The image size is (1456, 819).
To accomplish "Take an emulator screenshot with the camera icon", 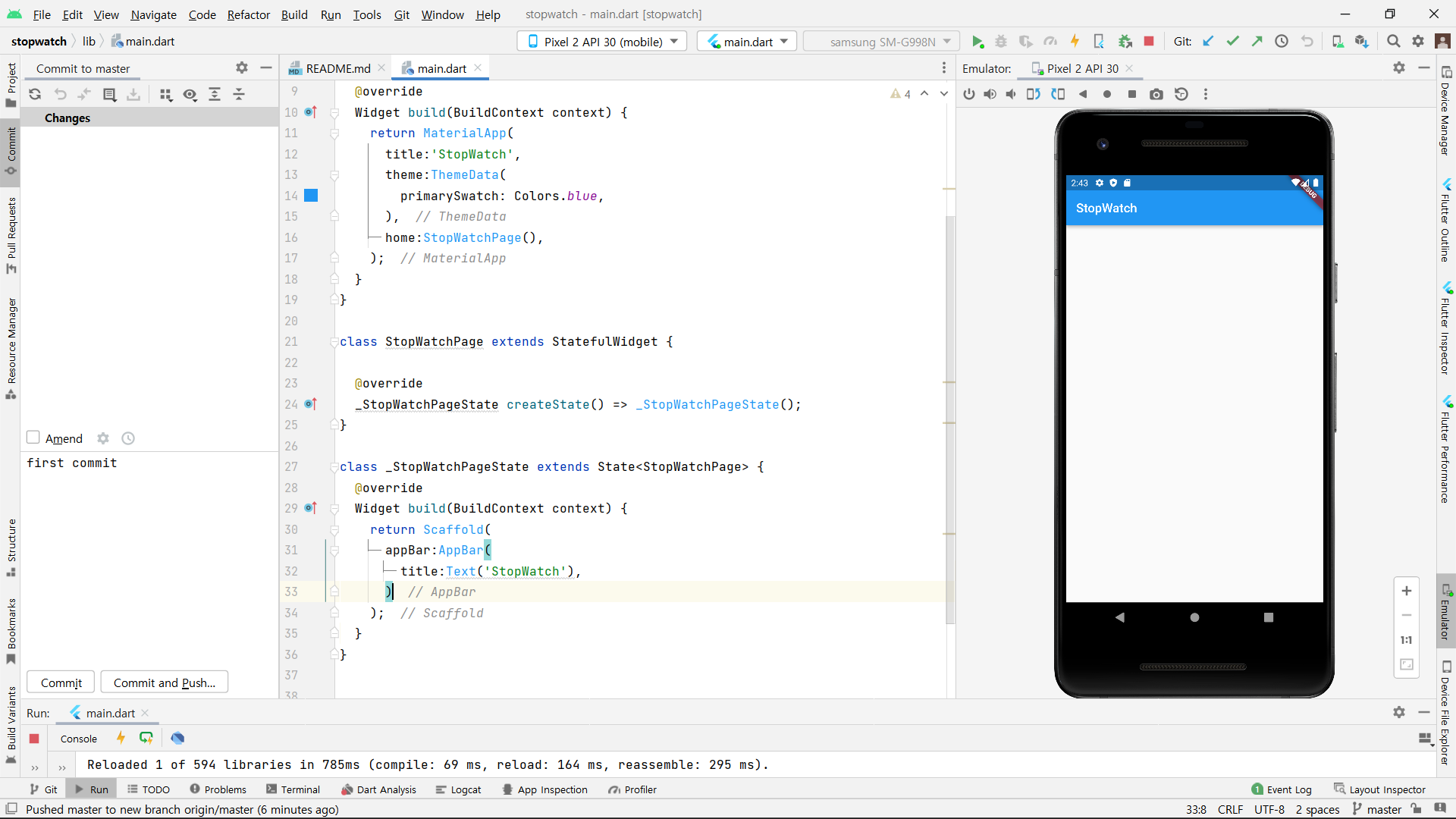I will pos(1156,94).
